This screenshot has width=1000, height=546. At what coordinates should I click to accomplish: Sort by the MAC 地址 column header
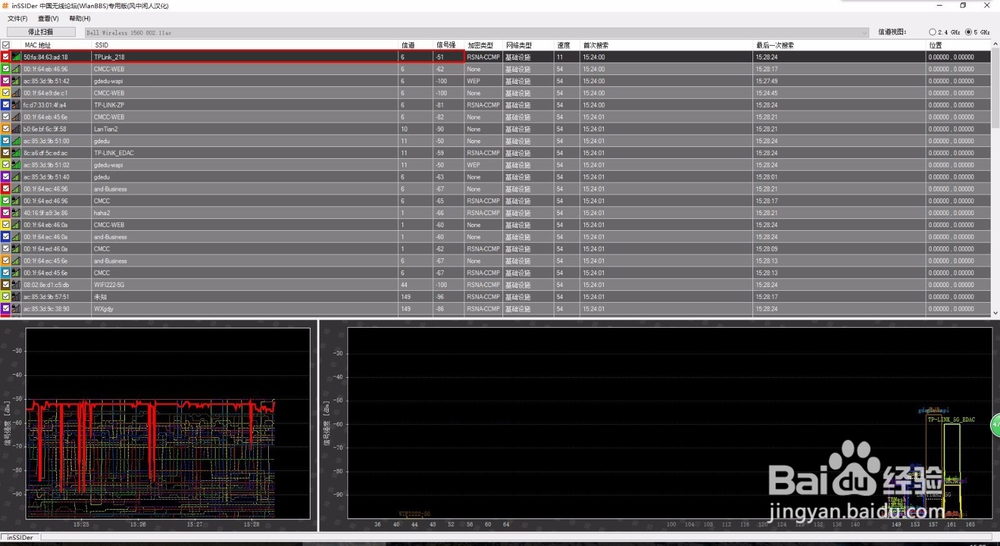pyautogui.click(x=56, y=45)
